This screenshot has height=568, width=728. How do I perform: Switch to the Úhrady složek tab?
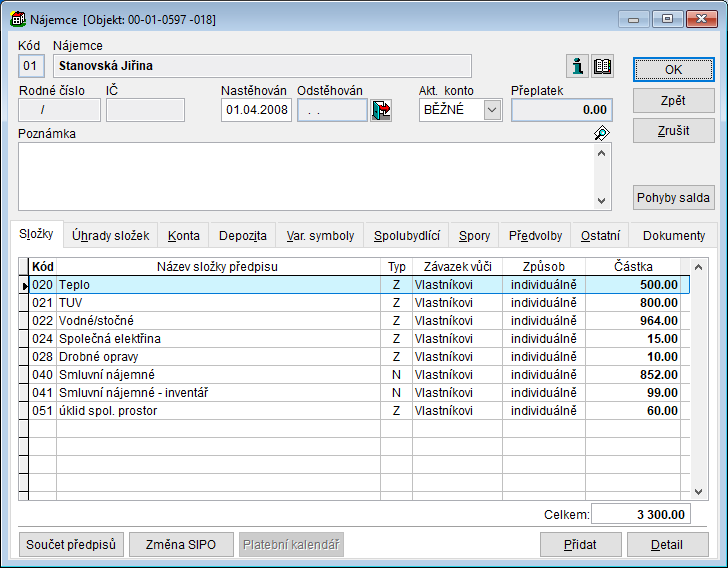(x=110, y=236)
